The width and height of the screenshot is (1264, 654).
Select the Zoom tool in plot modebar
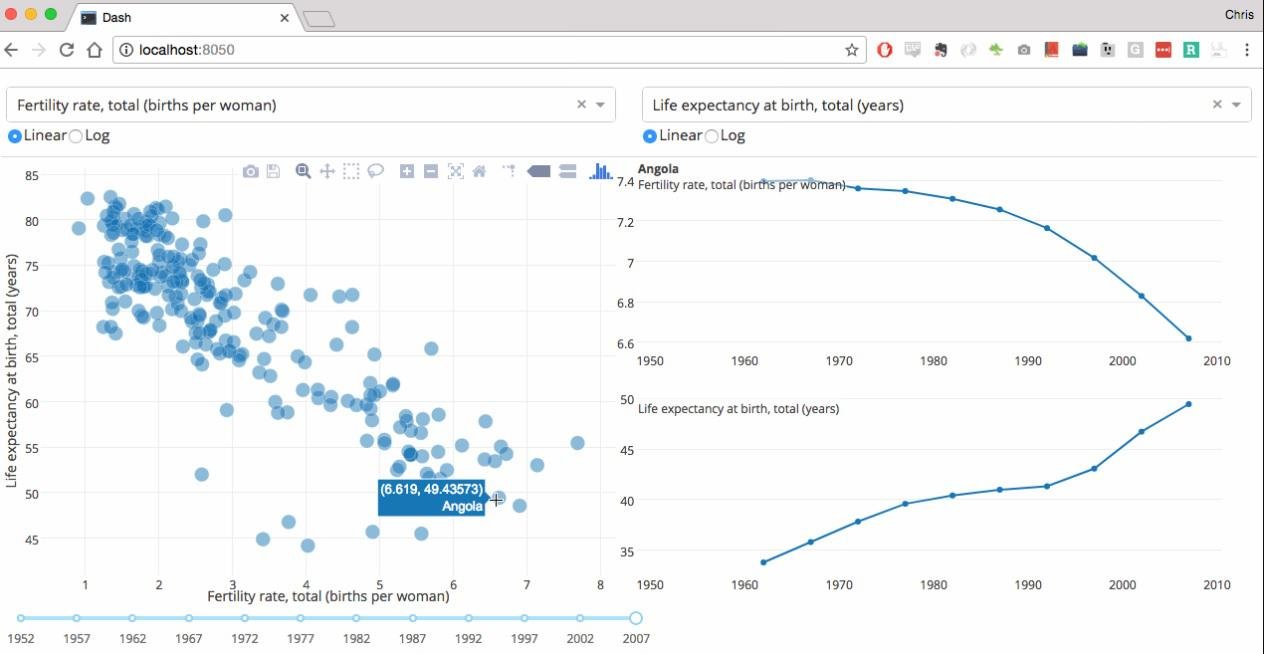click(x=303, y=171)
